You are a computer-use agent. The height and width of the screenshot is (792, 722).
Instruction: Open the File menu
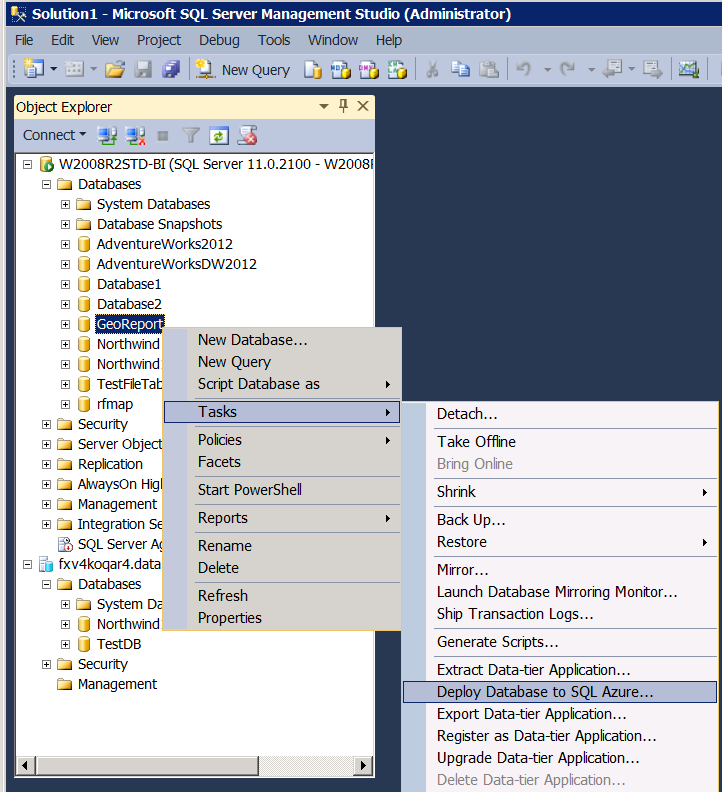24,40
